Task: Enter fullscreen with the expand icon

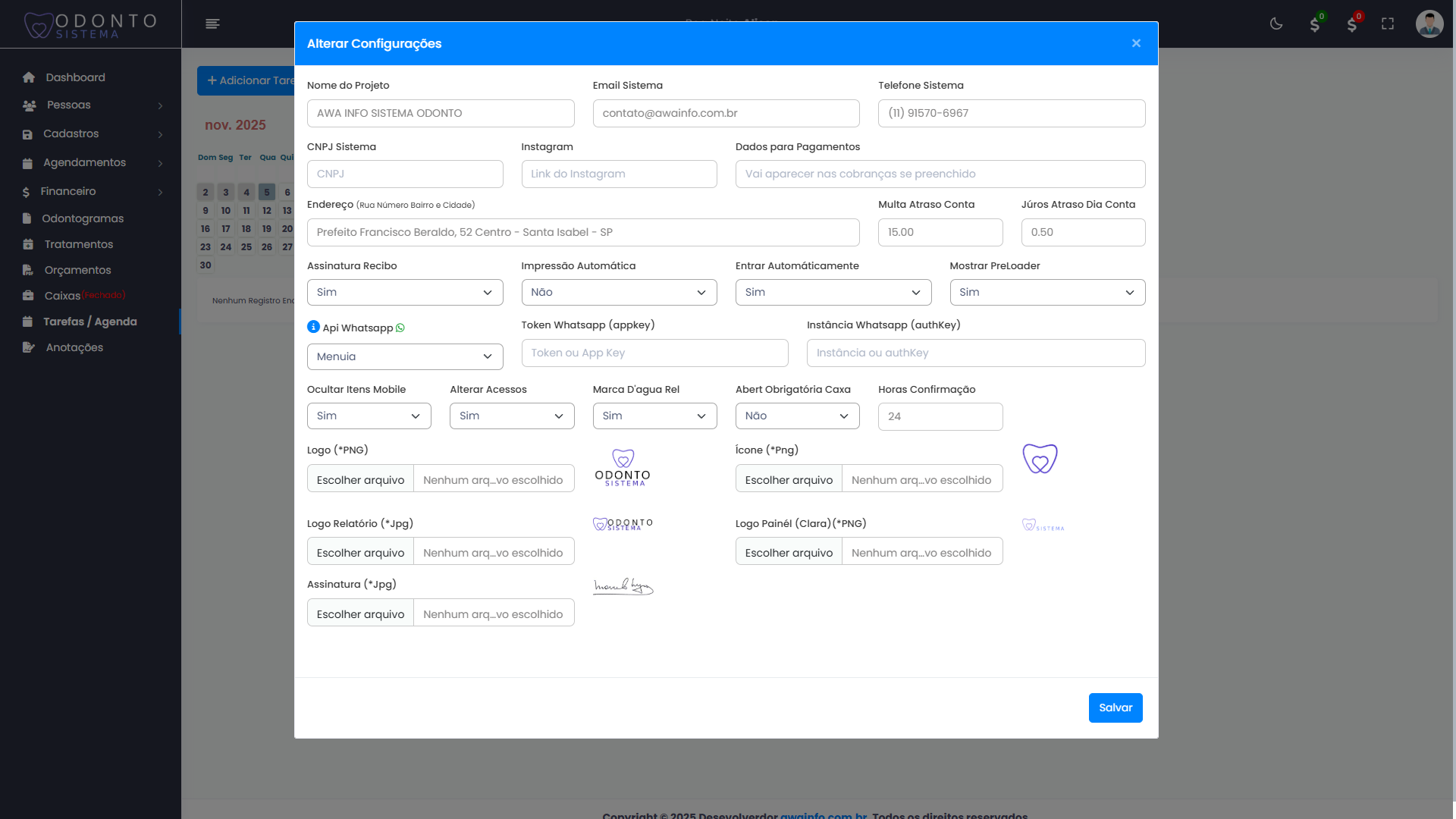Action: click(x=1388, y=24)
